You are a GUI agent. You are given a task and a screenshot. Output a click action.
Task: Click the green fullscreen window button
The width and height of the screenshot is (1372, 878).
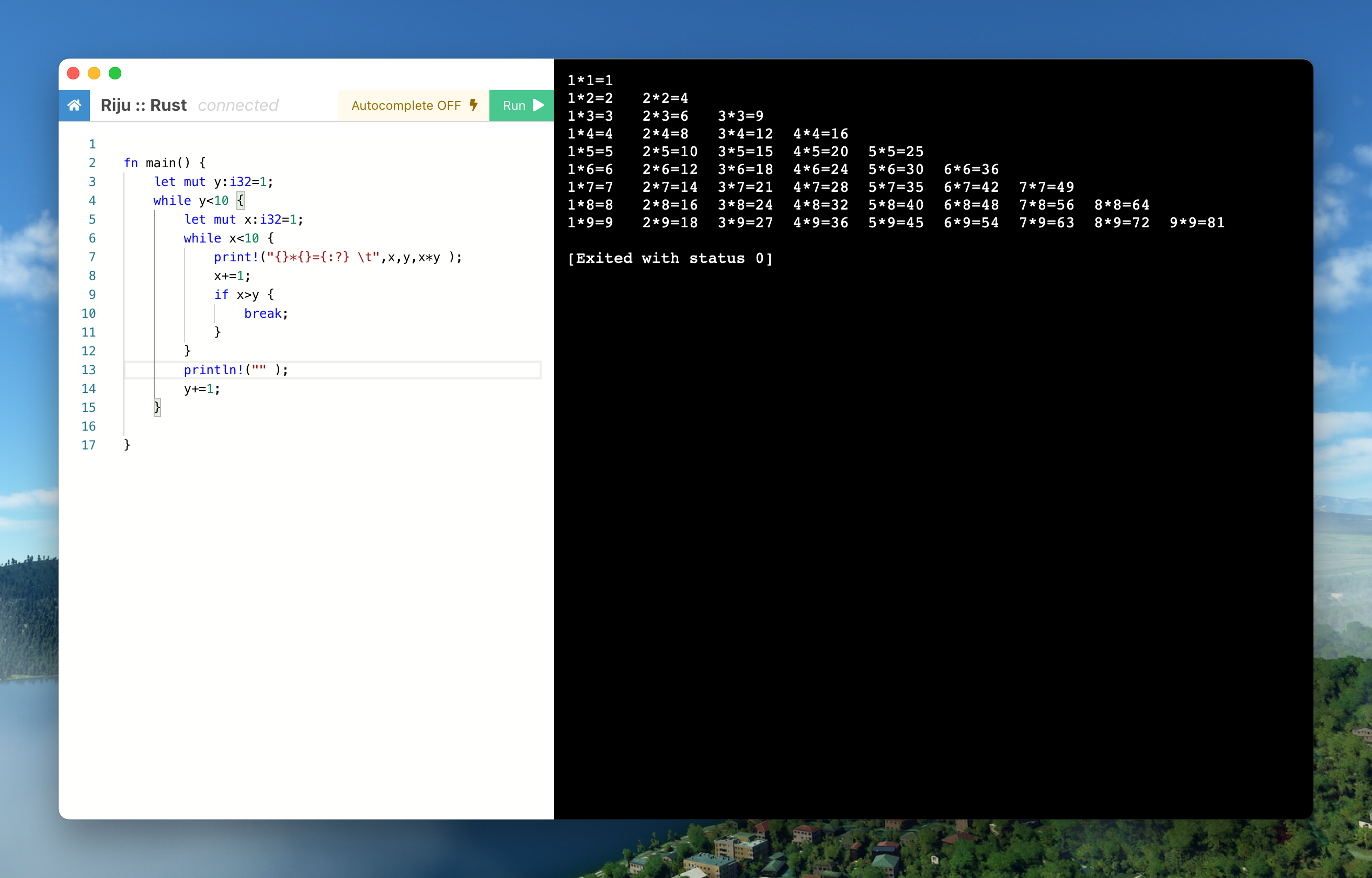click(115, 73)
